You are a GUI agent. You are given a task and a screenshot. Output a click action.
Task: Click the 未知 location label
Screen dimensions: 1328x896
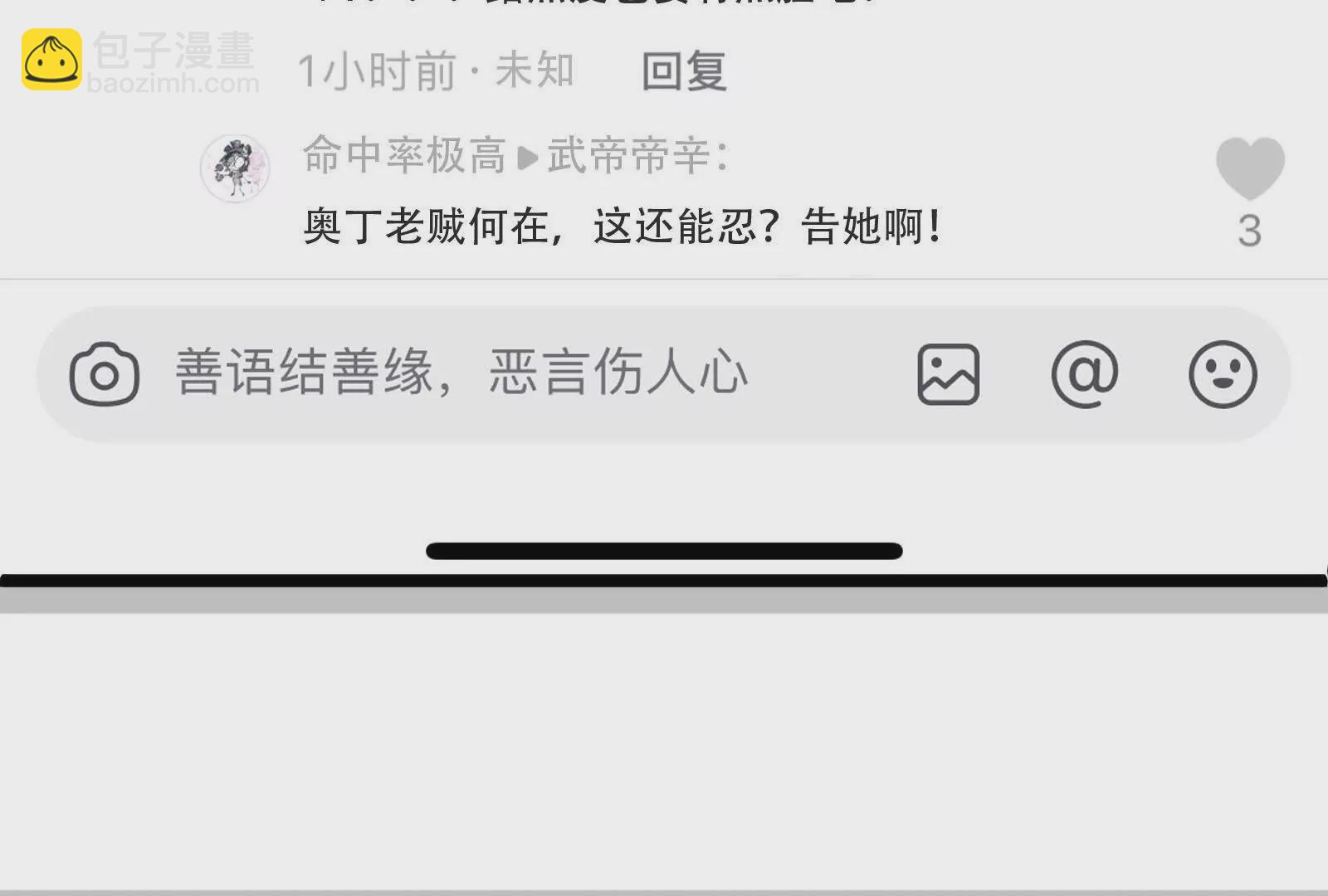pos(535,70)
